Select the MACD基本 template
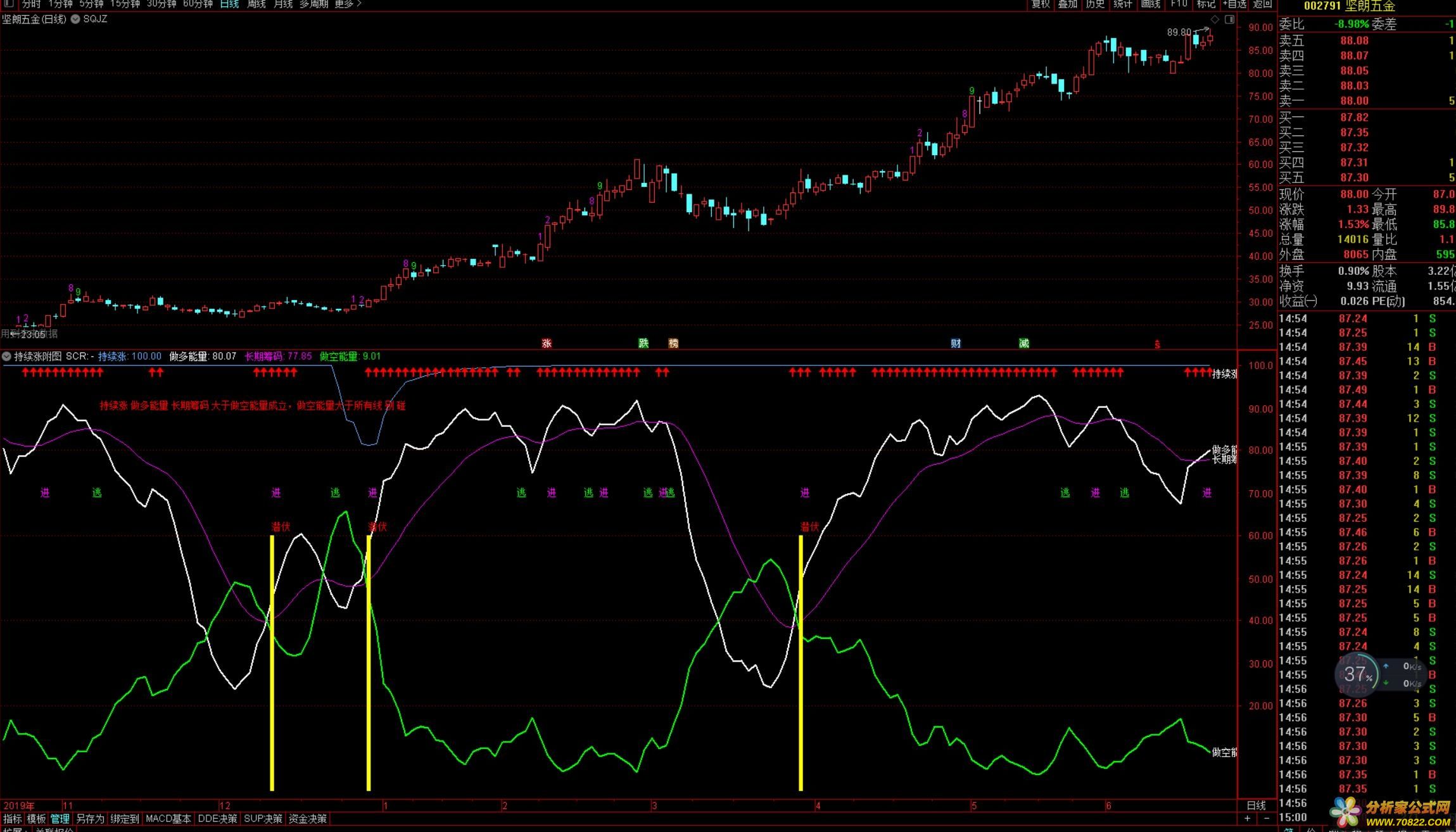Screen dimensions: 1456x832 coord(168,819)
